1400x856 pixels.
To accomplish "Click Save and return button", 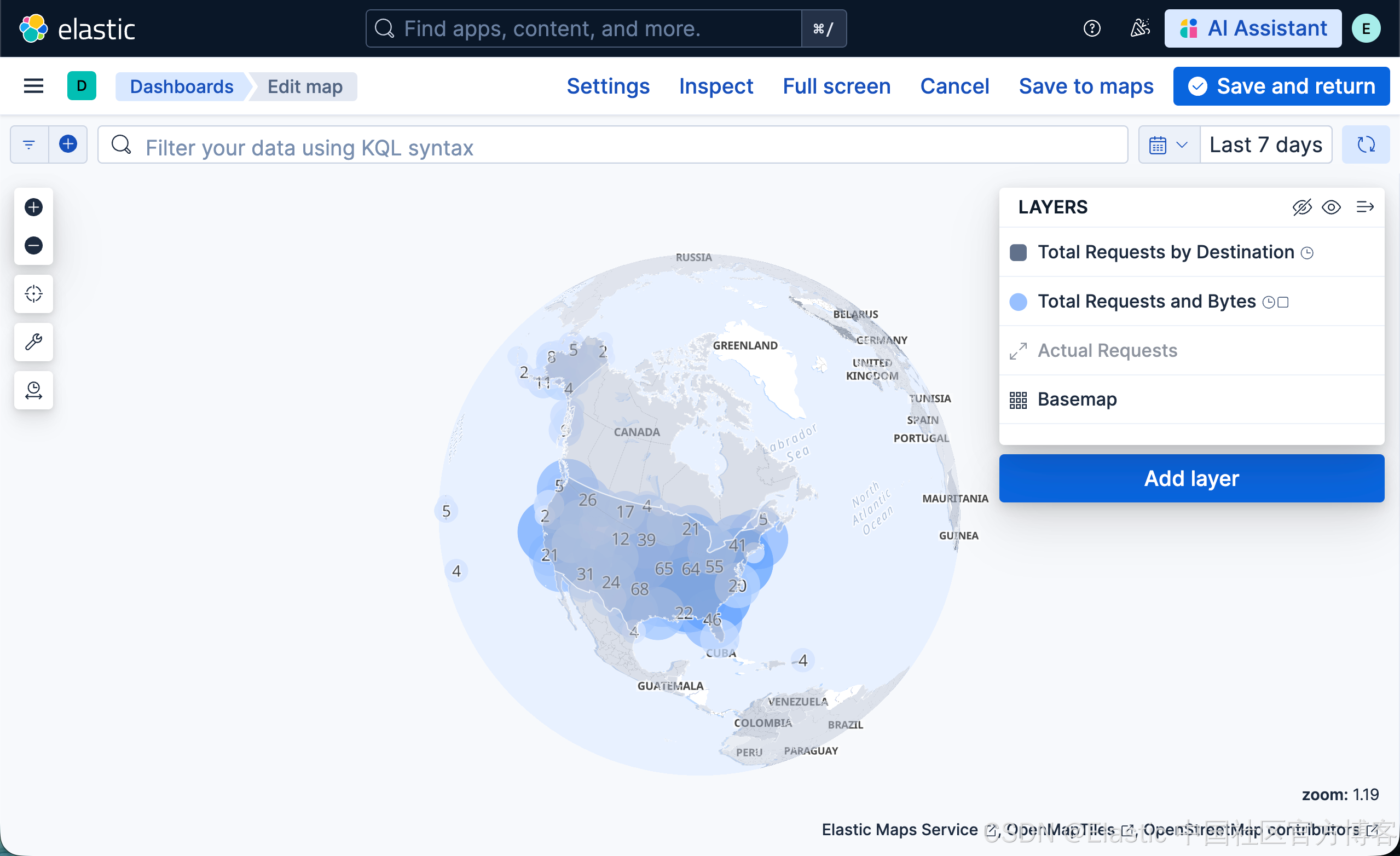I will click(1281, 86).
